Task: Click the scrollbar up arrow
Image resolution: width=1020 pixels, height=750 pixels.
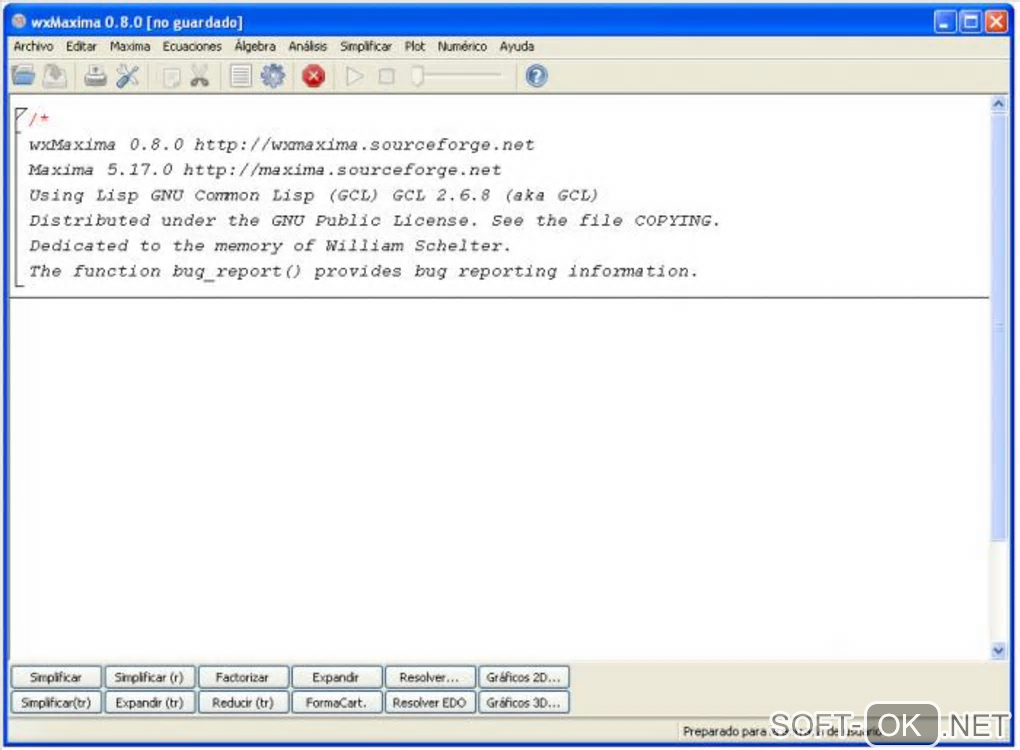Action: point(999,104)
